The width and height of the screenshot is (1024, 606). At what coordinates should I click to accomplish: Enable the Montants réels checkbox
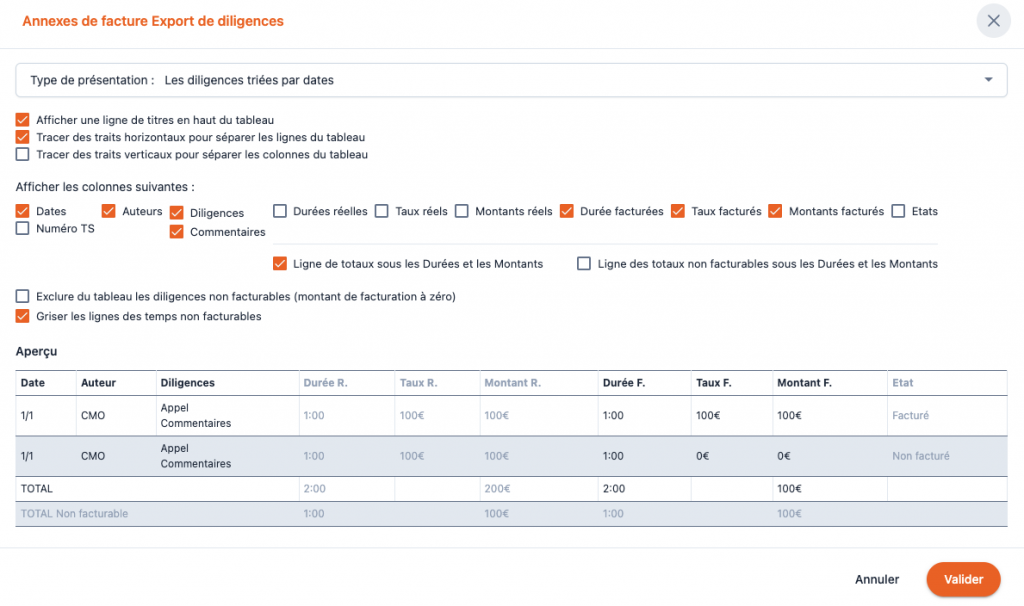(x=462, y=211)
